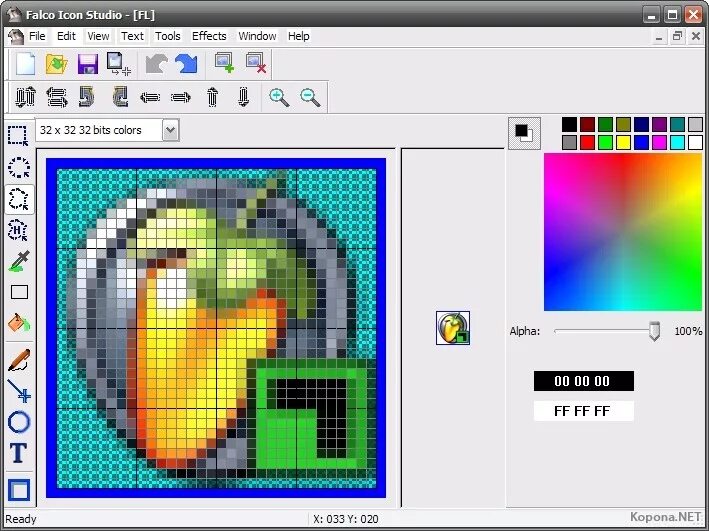This screenshot has height=531, width=709.
Task: Zoom out of the canvas
Action: click(310, 97)
